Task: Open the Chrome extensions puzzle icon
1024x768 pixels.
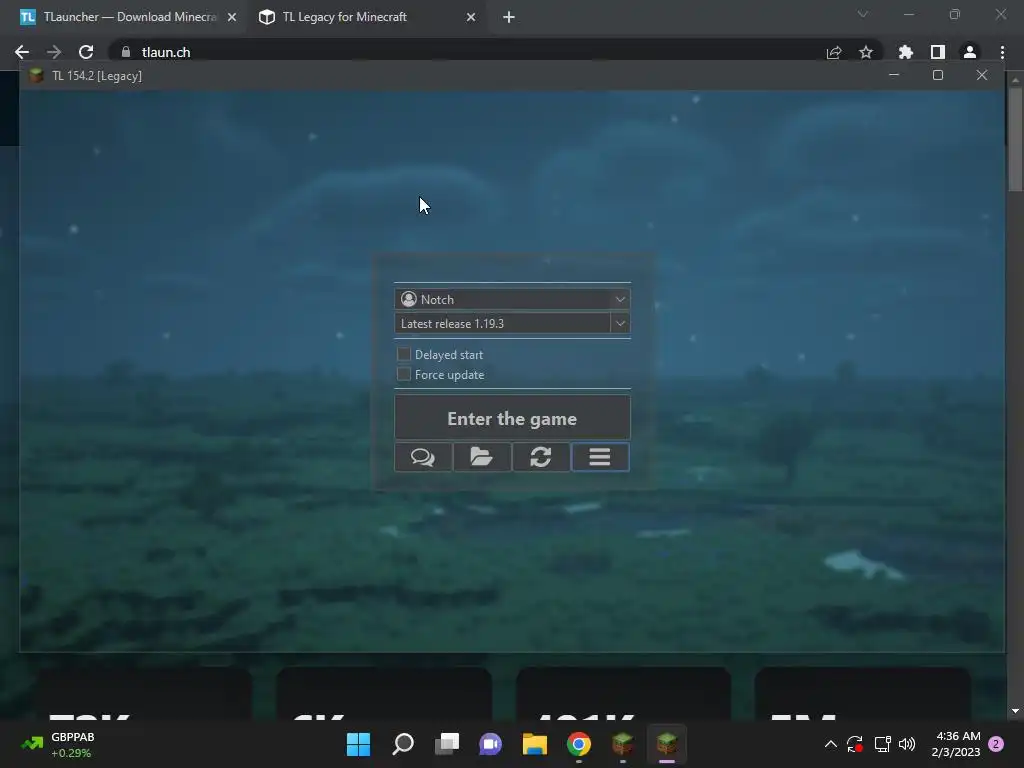Action: (x=906, y=52)
